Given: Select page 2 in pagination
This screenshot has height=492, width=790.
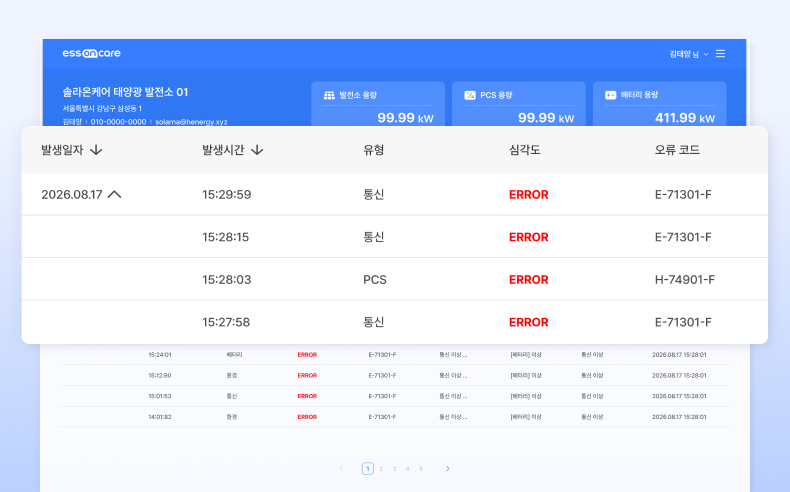Looking at the screenshot, I should pos(381,469).
